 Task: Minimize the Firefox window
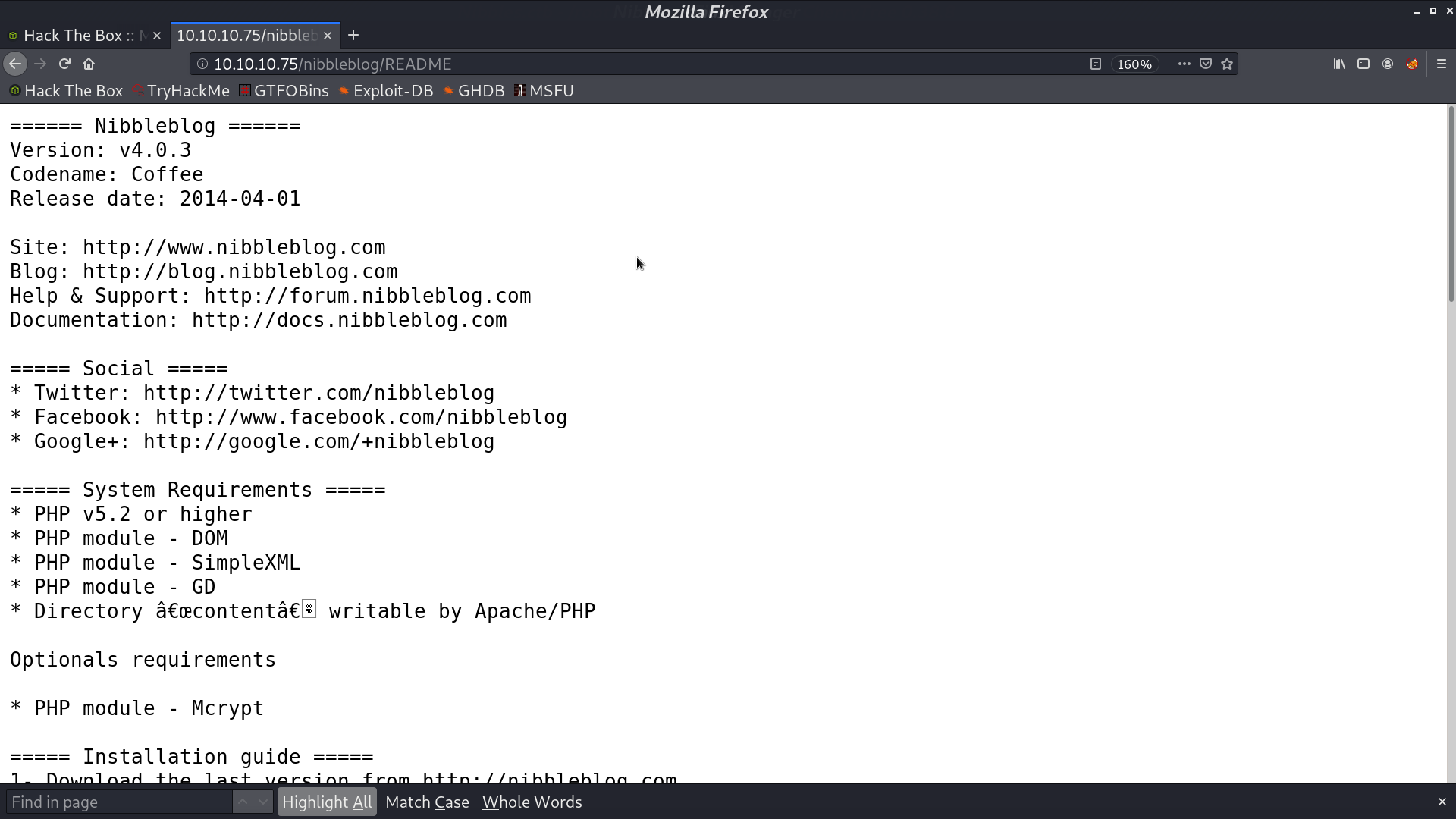(1416, 11)
